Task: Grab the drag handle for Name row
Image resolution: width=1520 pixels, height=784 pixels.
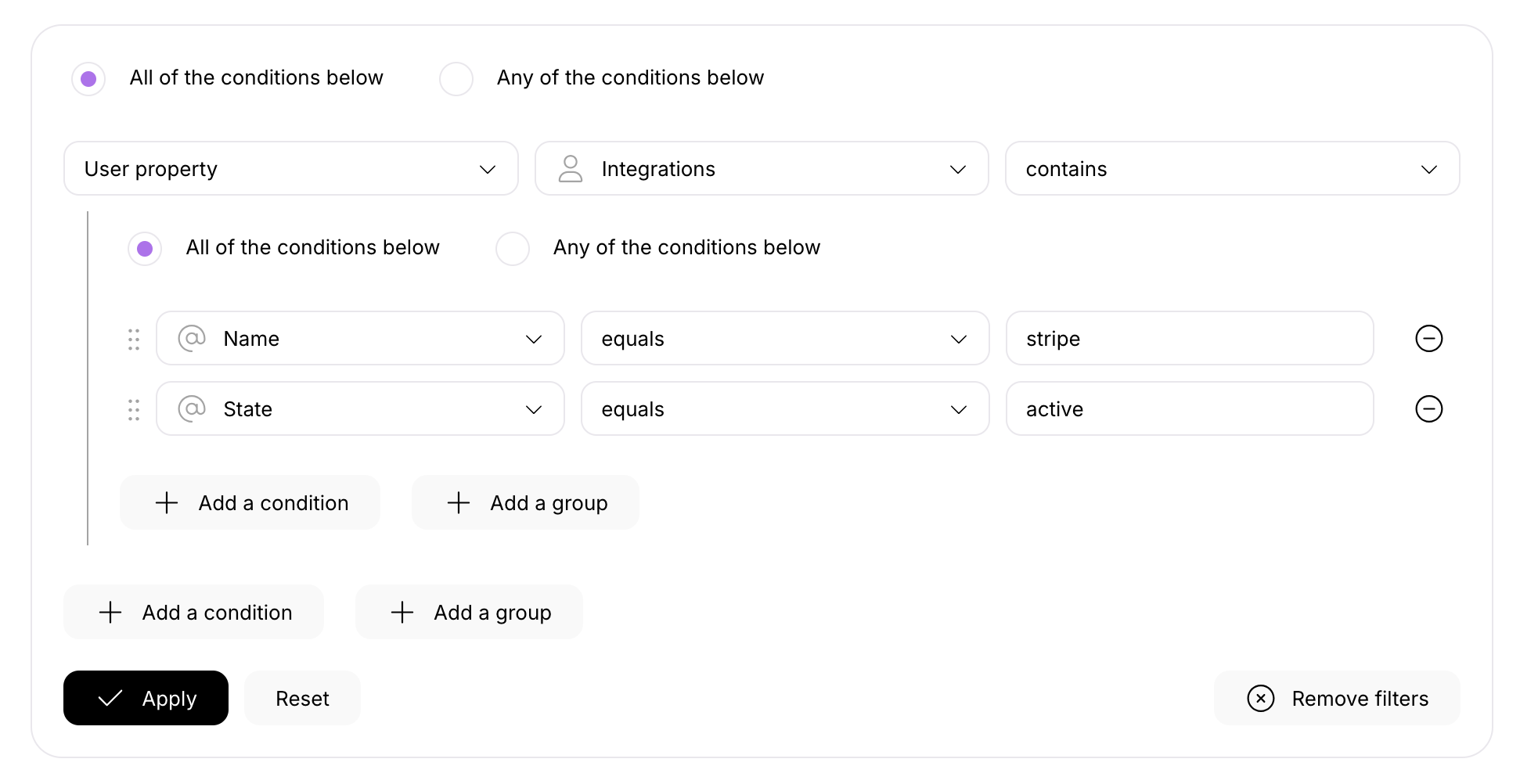Action: click(x=134, y=339)
